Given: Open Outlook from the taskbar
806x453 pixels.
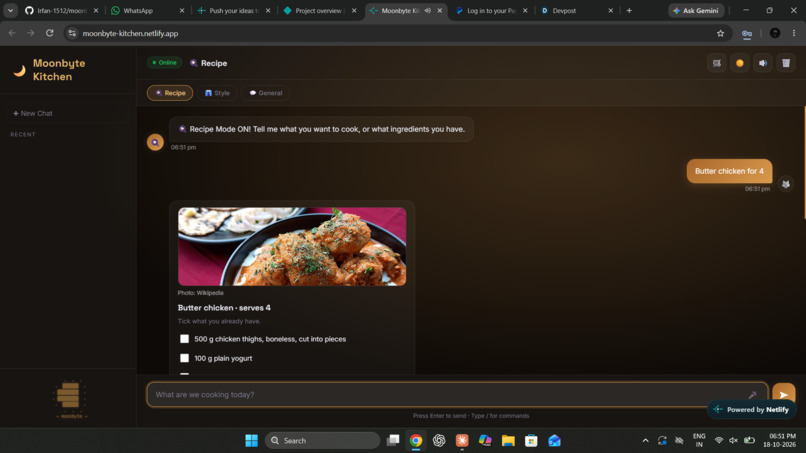Looking at the screenshot, I should coord(554,441).
